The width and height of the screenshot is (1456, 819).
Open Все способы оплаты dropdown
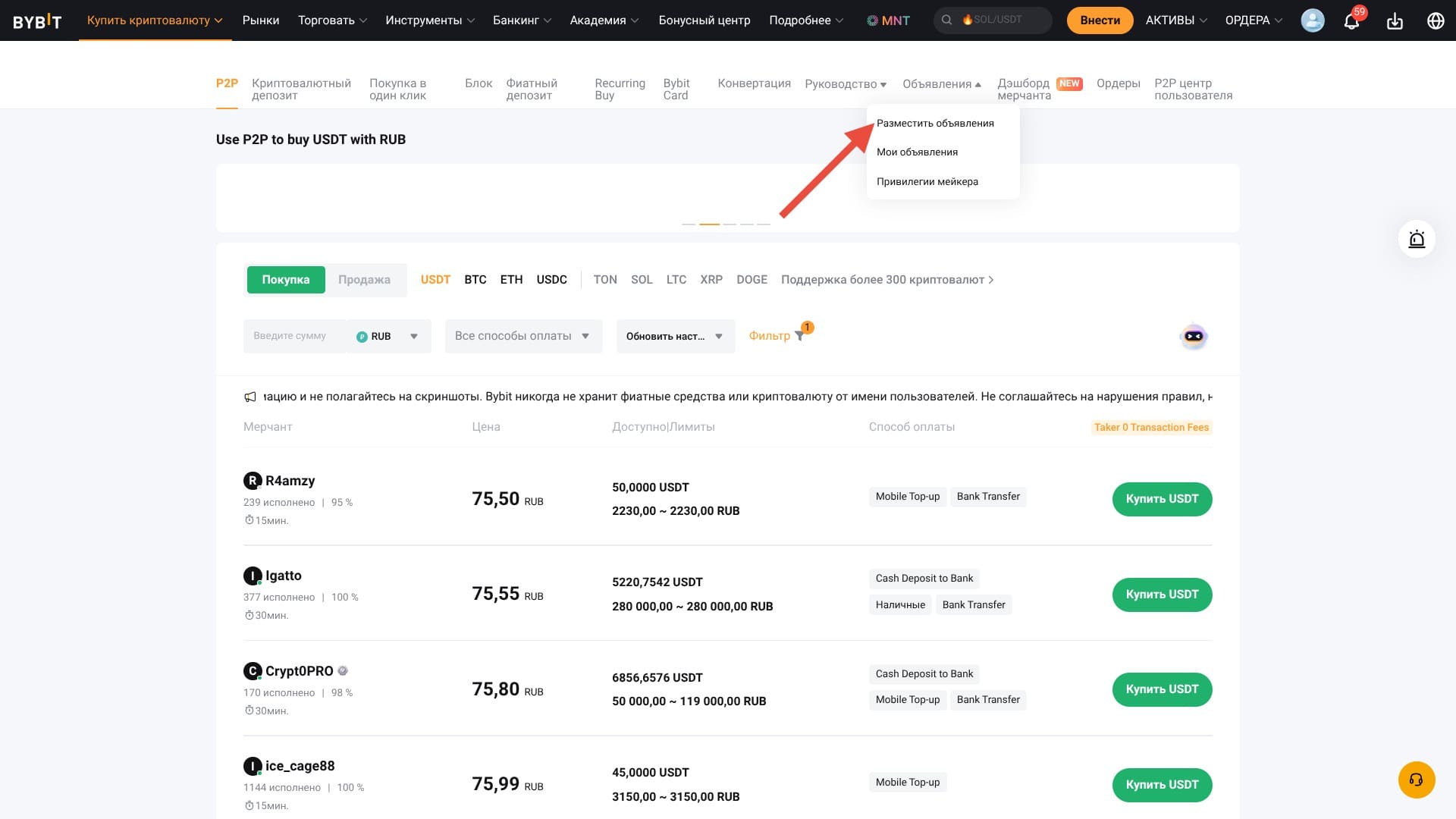tap(523, 336)
